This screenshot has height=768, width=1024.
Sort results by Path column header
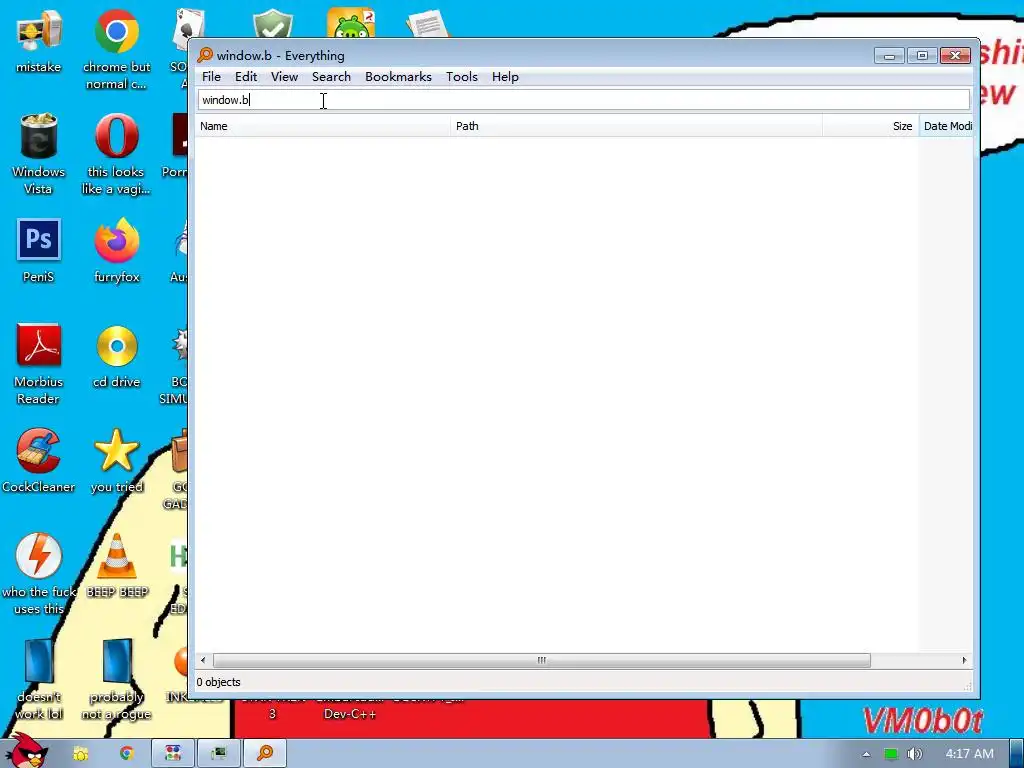[x=636, y=126]
